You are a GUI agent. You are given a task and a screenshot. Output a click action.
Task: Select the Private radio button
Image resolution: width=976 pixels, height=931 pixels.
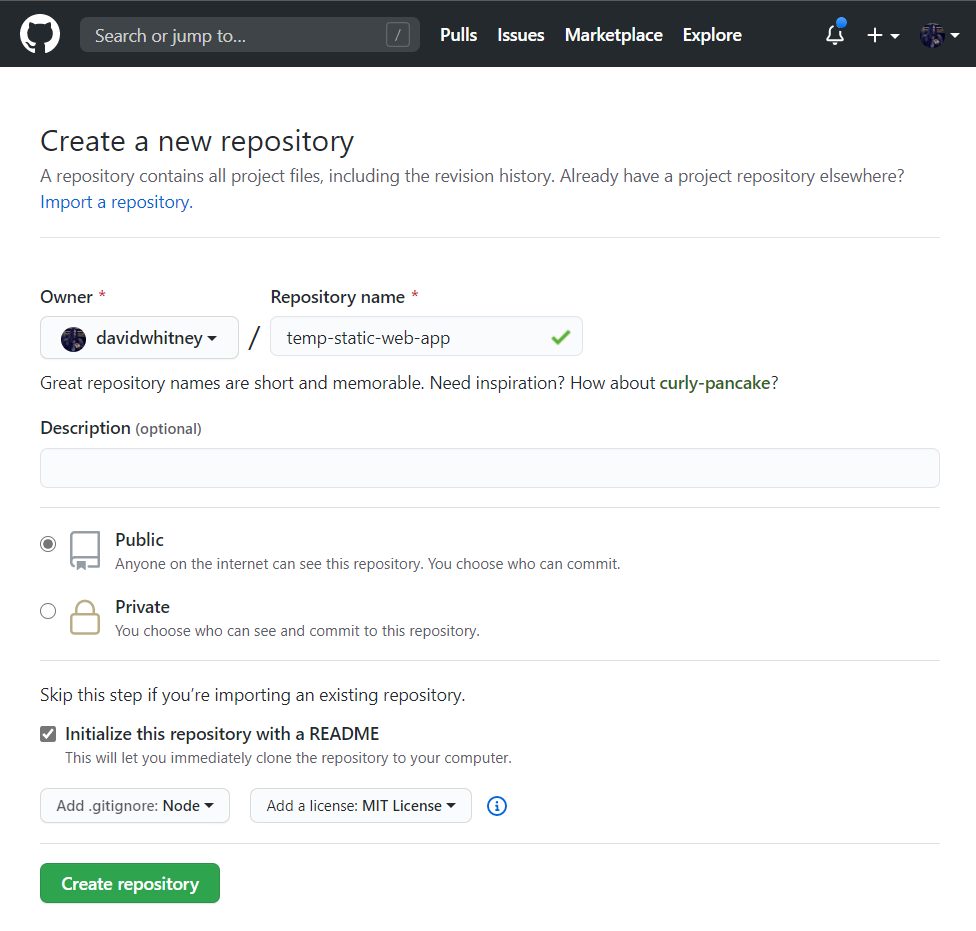click(x=48, y=611)
